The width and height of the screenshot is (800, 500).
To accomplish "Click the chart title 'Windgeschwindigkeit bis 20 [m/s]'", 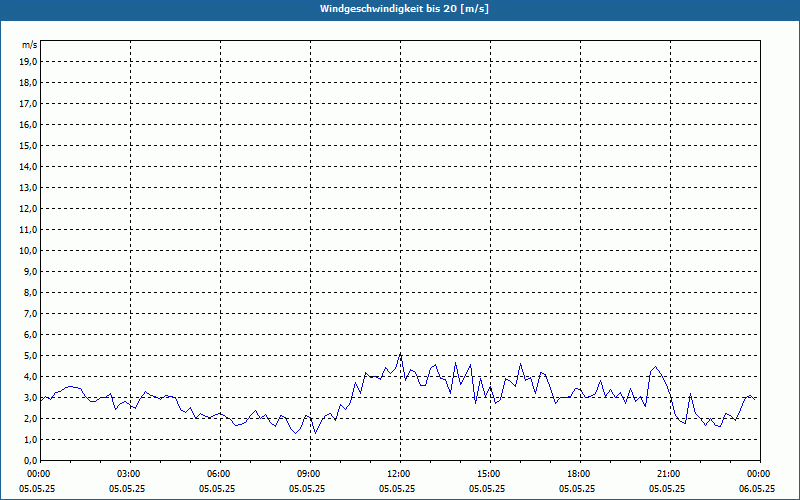I will point(404,9).
